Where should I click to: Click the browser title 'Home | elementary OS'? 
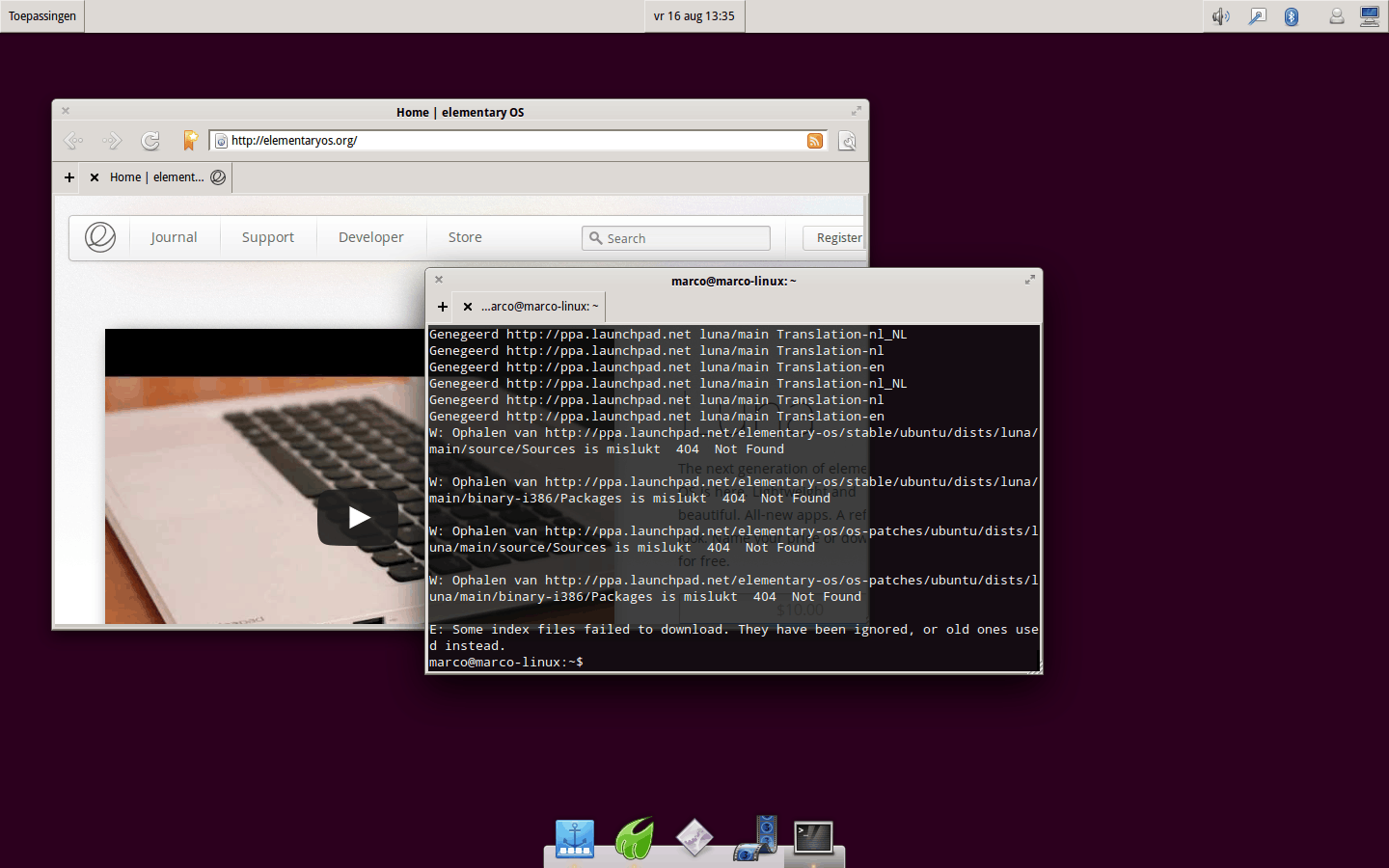(x=460, y=112)
